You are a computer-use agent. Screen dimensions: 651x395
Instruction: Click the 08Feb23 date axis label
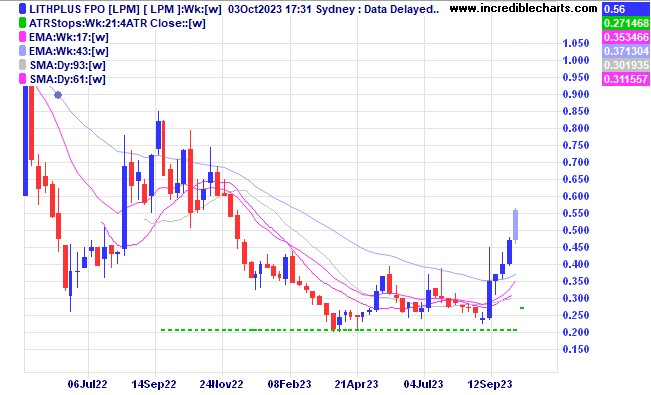pos(289,384)
